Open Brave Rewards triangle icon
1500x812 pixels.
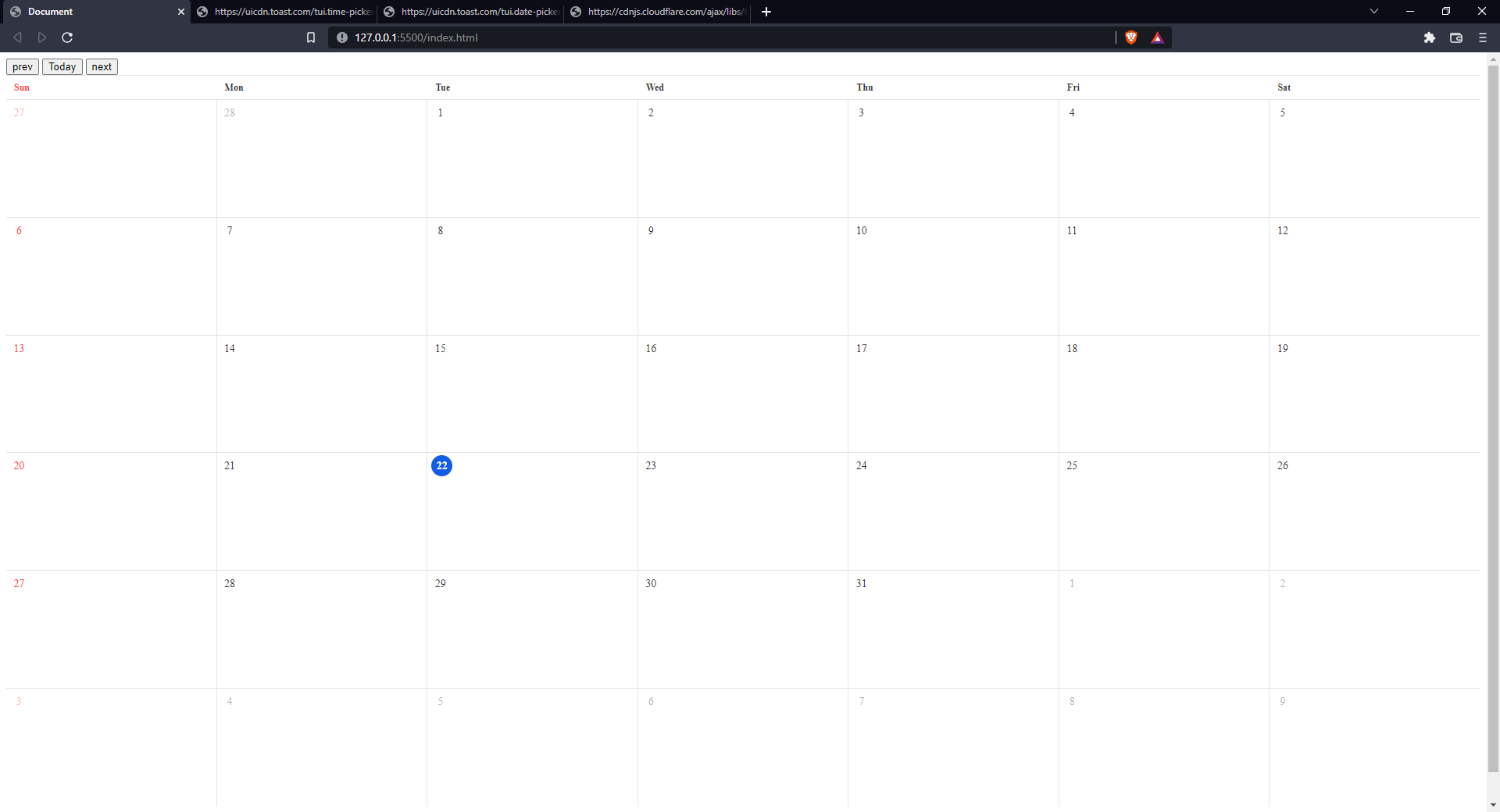[x=1157, y=37]
